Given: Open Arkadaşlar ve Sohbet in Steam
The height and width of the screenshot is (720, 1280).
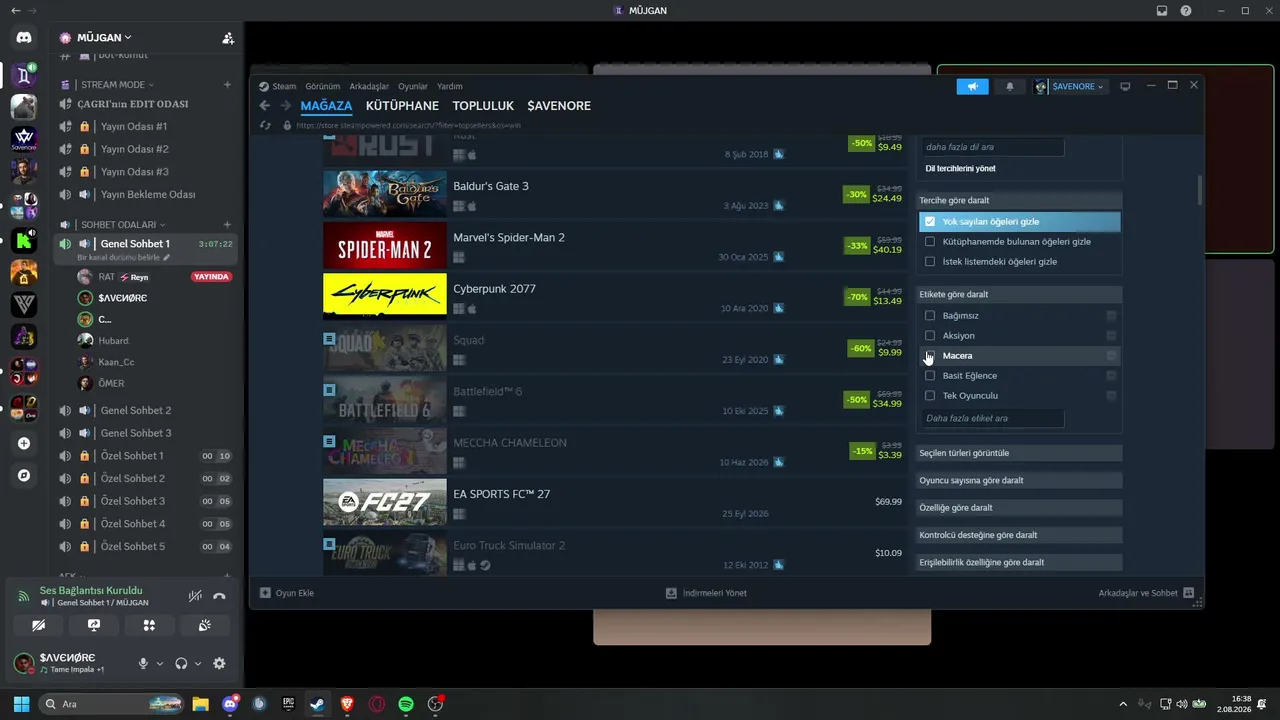Looking at the screenshot, I should pyautogui.click(x=1146, y=593).
